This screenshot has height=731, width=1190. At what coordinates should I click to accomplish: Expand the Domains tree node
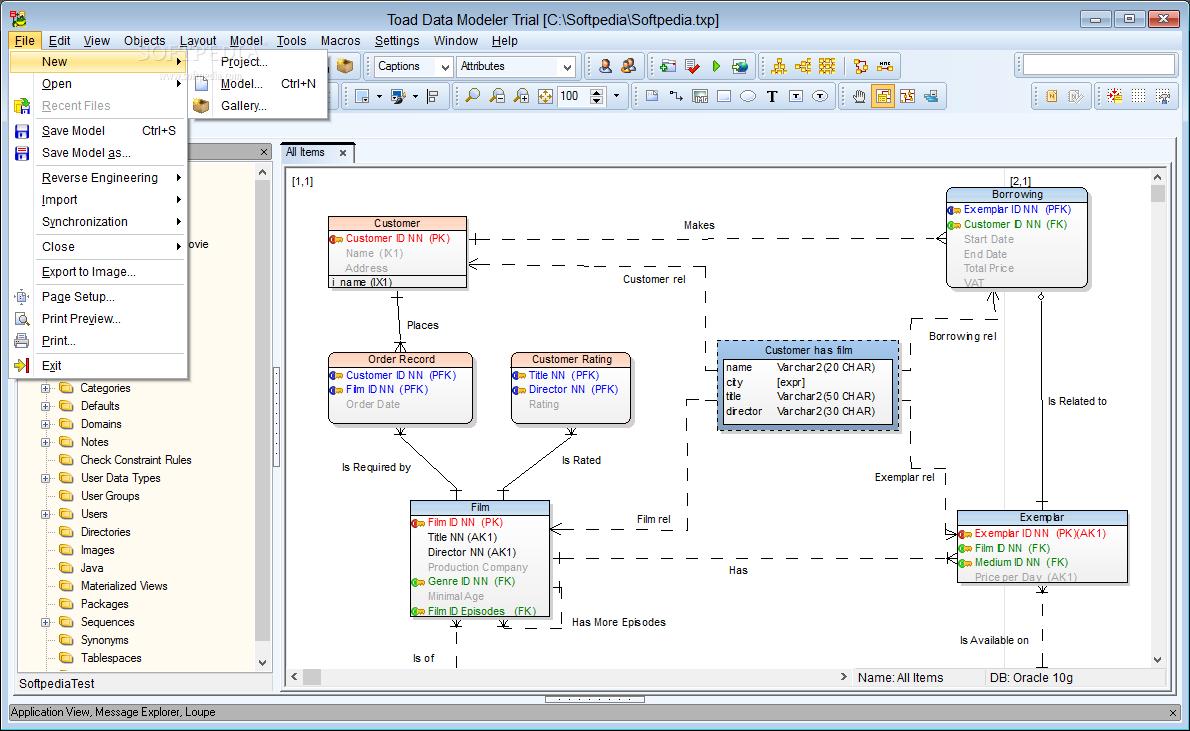(46, 424)
